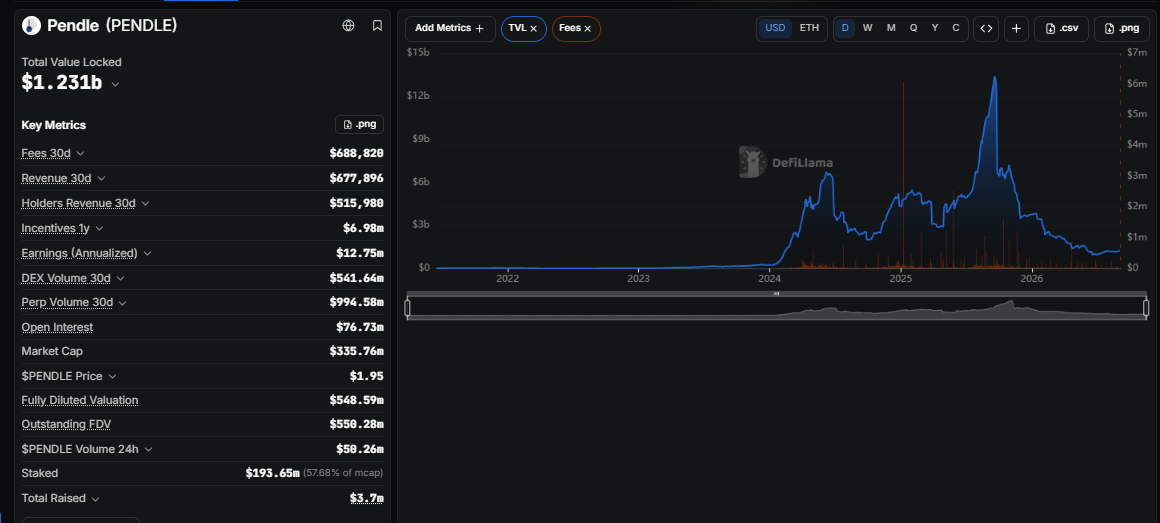Open the embed chart code icon
This screenshot has width=1160, height=523.
[x=986, y=28]
